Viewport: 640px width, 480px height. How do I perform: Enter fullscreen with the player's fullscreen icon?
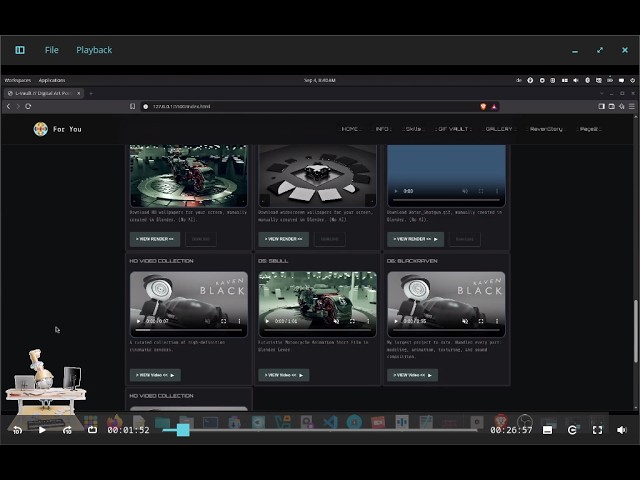pos(598,430)
